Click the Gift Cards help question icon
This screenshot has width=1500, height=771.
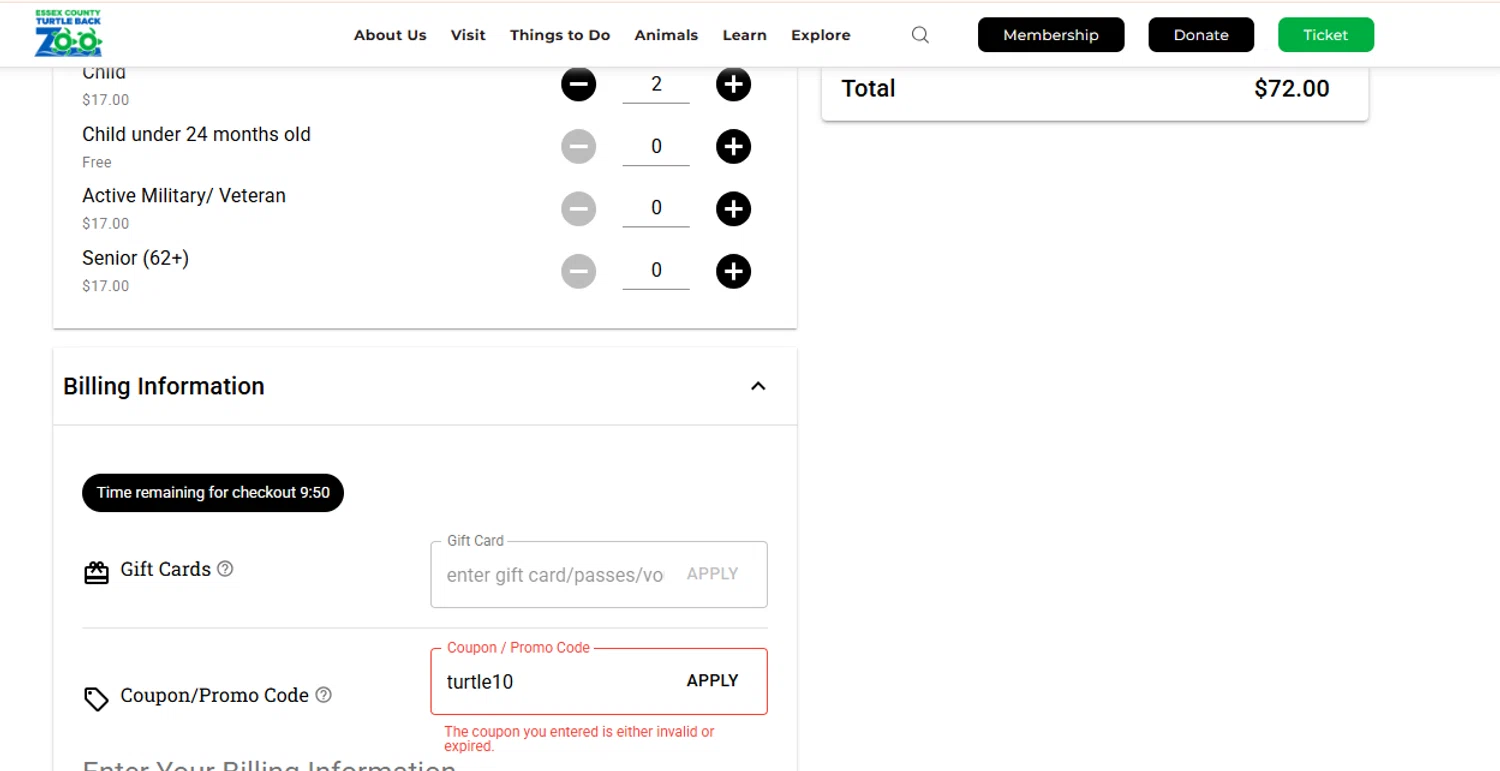[226, 569]
